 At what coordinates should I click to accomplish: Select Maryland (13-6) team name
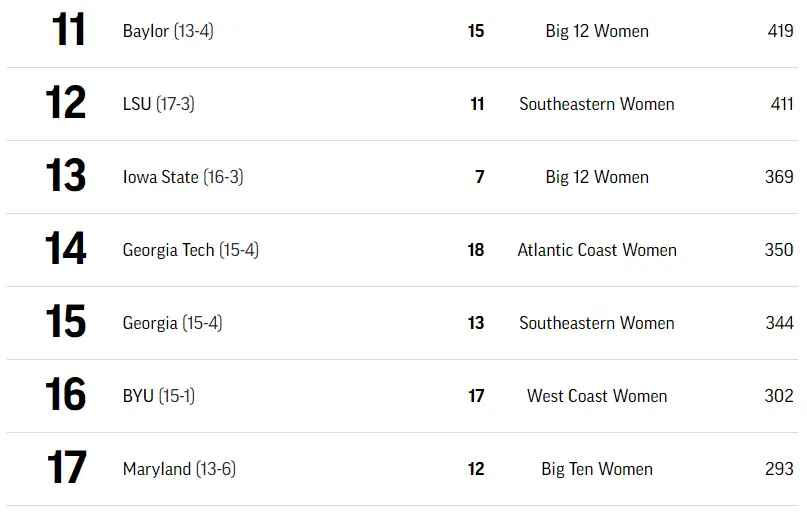[x=179, y=469]
